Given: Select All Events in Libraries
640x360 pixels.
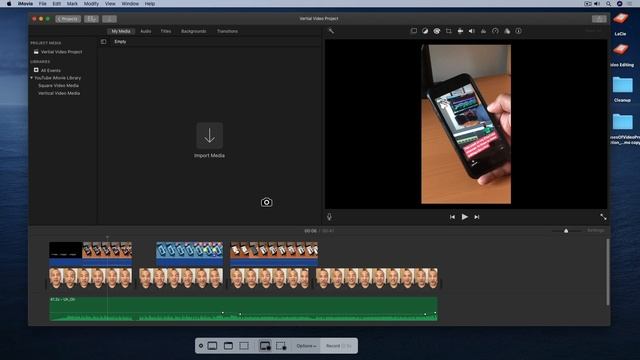Looking at the screenshot, I should coord(51,70).
